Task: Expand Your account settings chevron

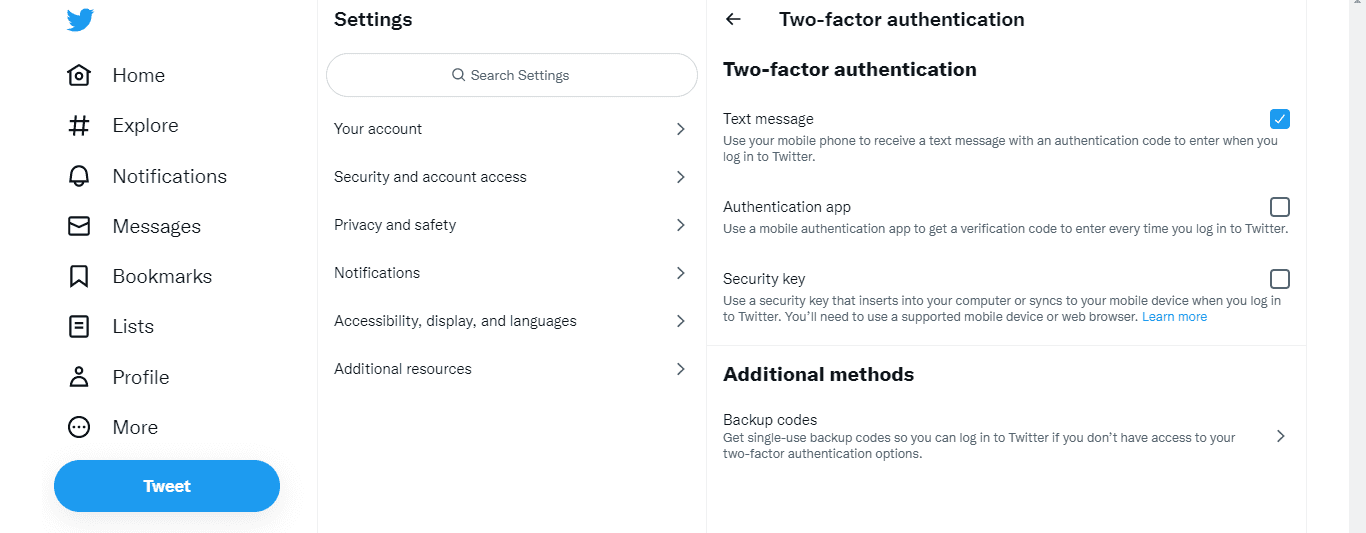Action: [x=680, y=129]
